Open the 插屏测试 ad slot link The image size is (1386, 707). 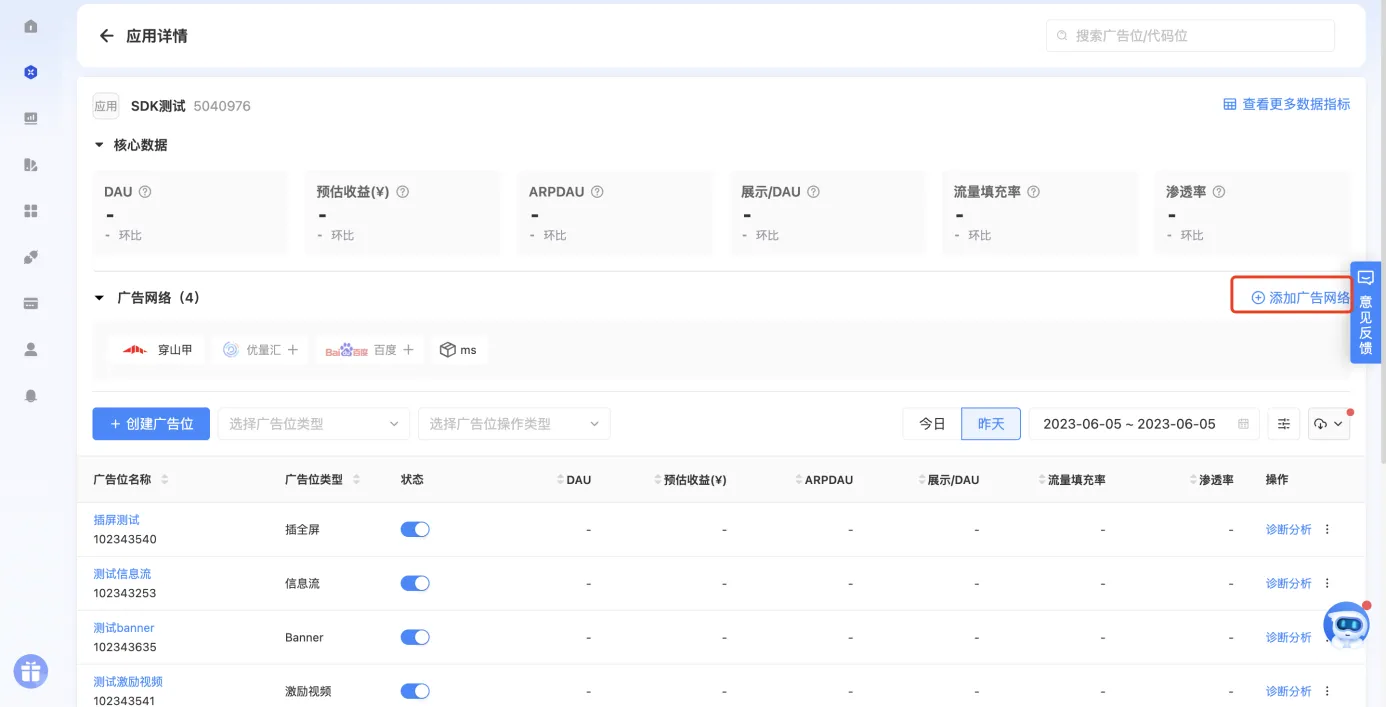pyautogui.click(x=117, y=520)
